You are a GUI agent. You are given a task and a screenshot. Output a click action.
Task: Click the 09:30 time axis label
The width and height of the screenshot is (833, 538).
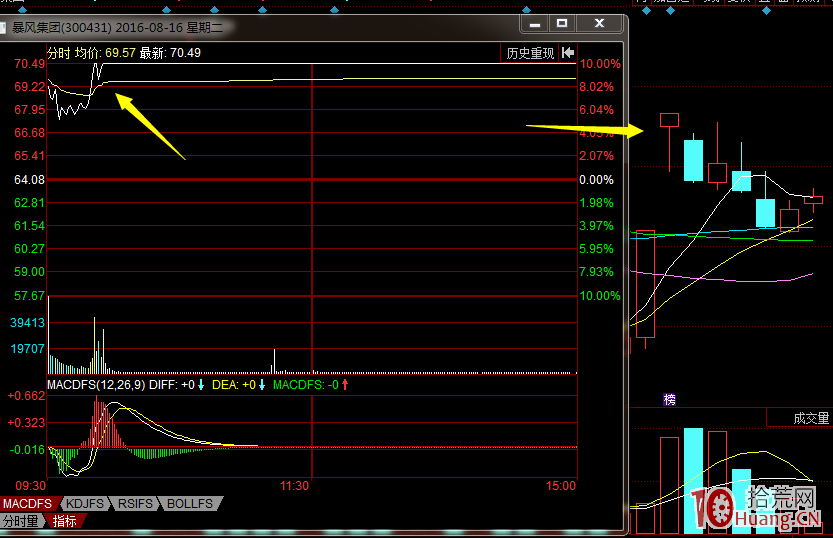tap(30, 486)
